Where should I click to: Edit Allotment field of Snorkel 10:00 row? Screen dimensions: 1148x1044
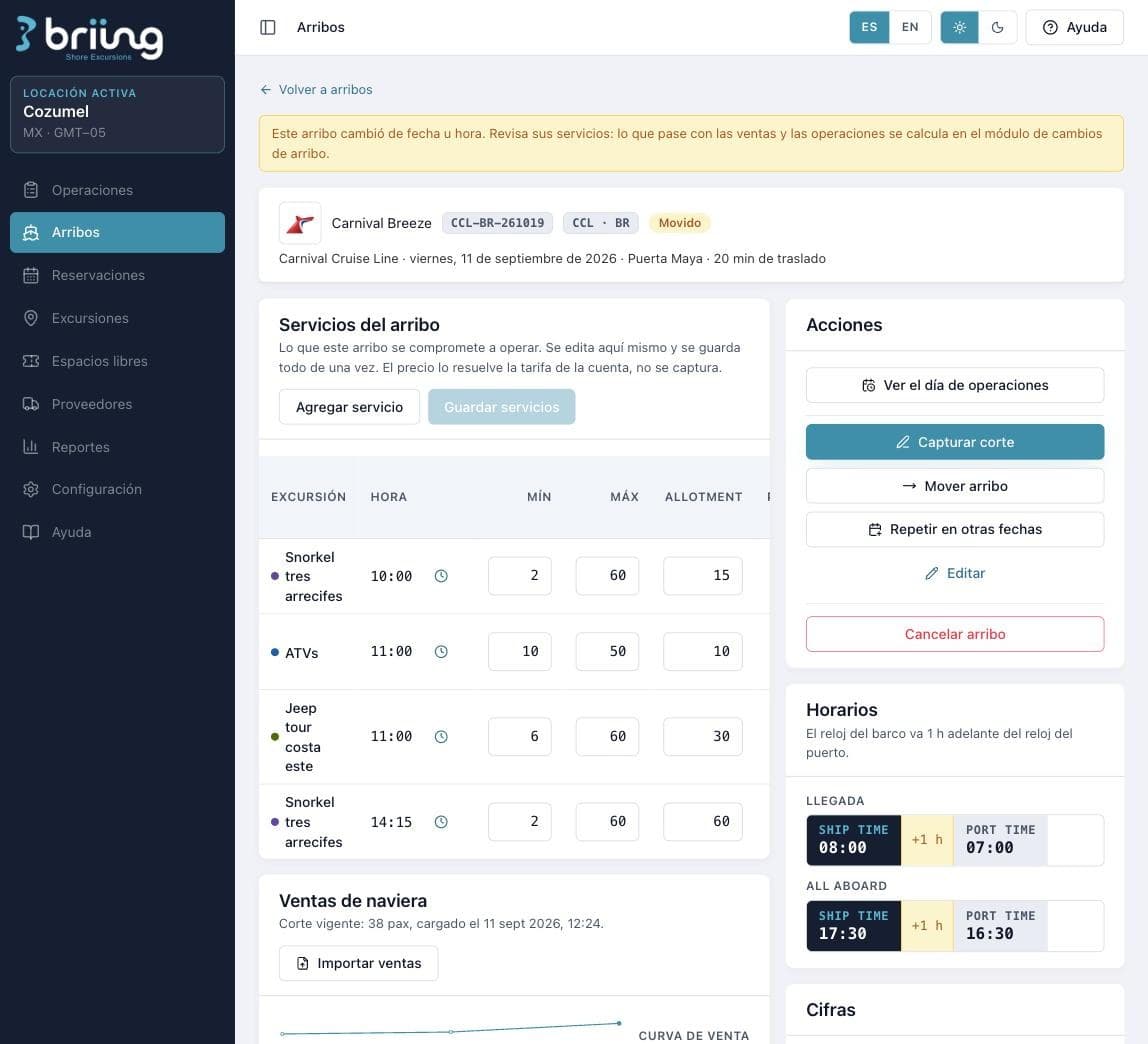point(703,576)
